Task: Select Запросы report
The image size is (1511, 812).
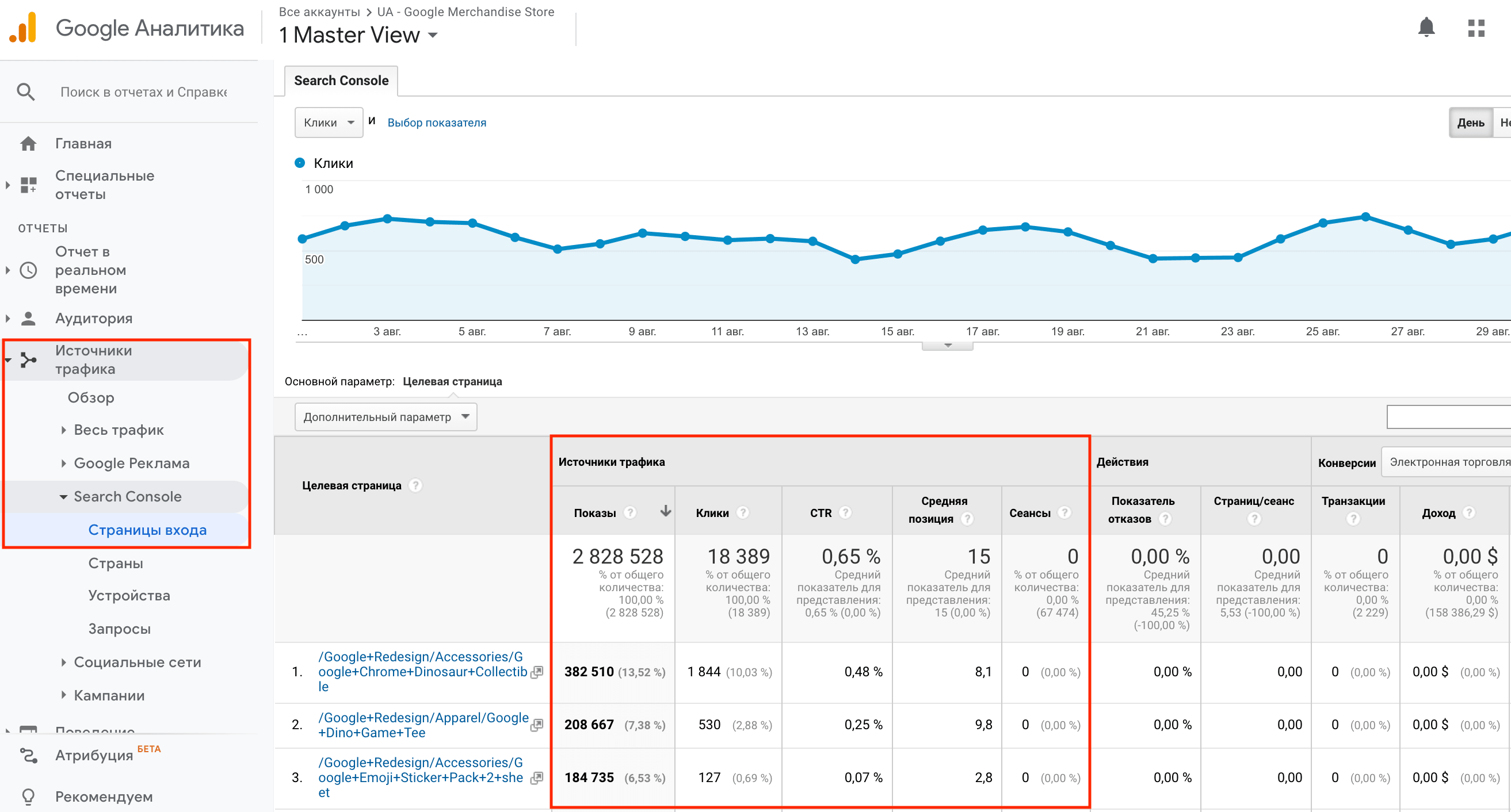Action: (x=119, y=629)
